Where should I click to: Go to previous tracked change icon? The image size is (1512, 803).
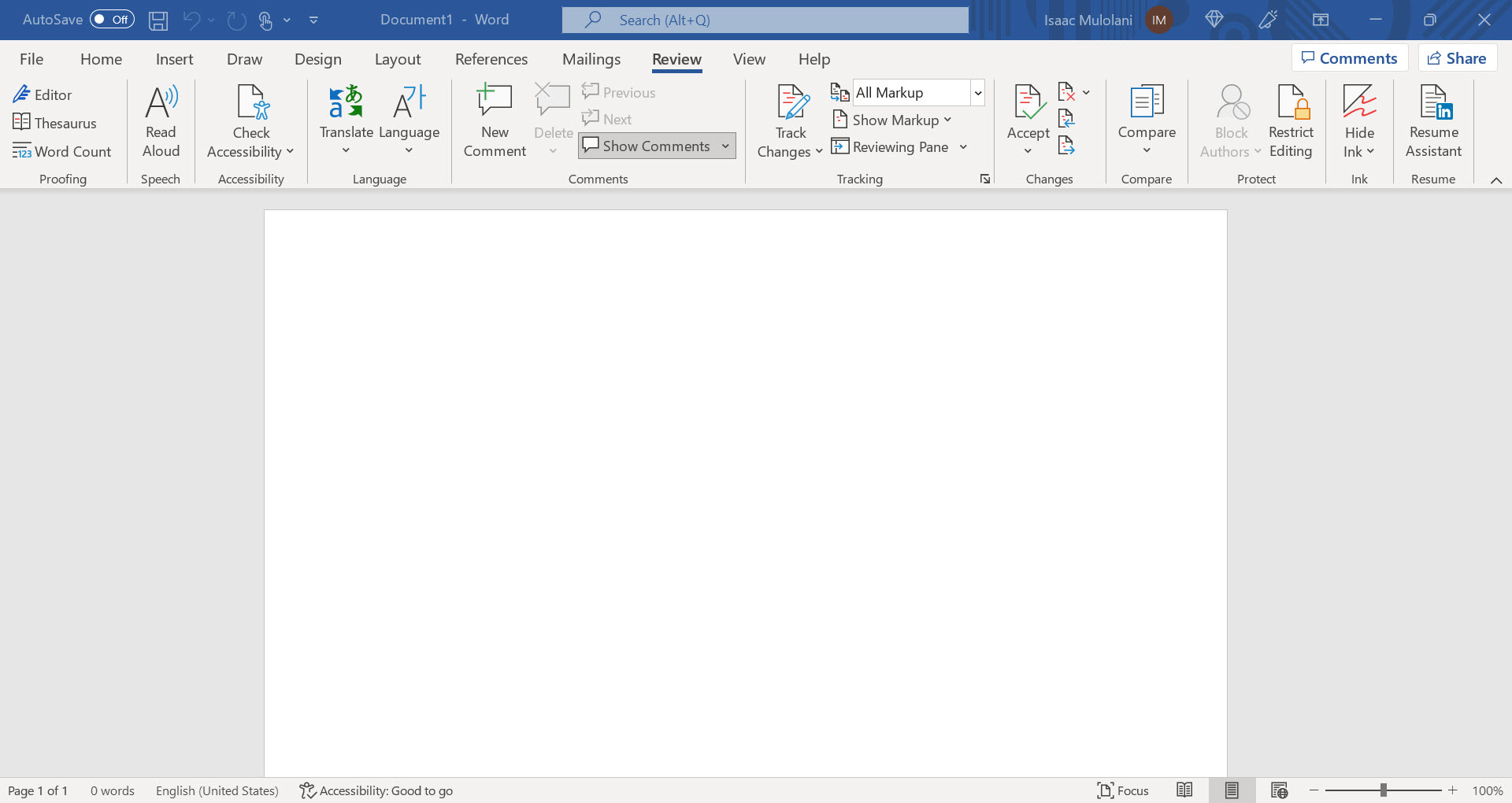pos(1066,119)
